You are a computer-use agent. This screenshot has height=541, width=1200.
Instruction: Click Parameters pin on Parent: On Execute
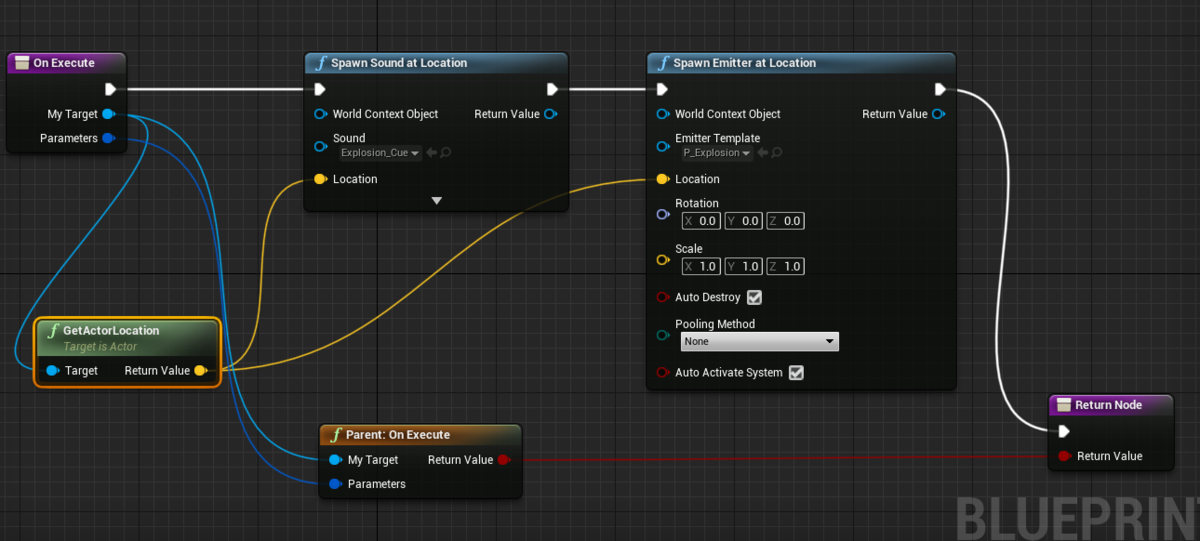coord(335,484)
